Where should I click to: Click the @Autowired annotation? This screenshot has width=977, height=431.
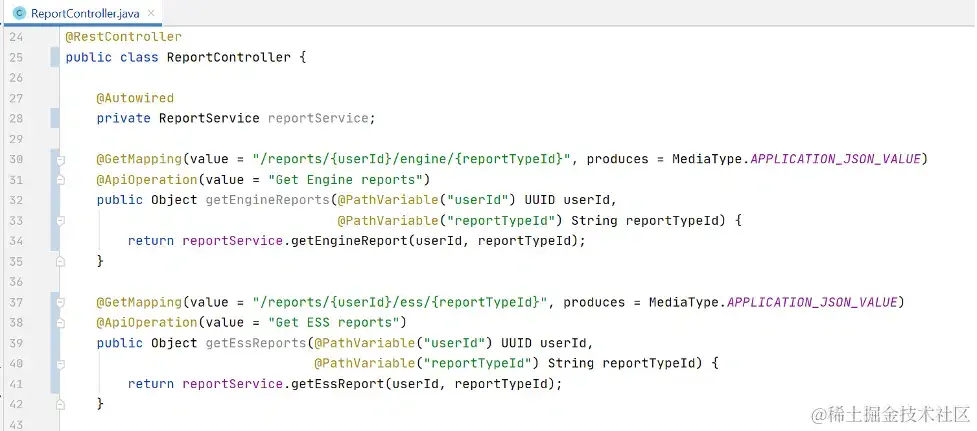[135, 98]
